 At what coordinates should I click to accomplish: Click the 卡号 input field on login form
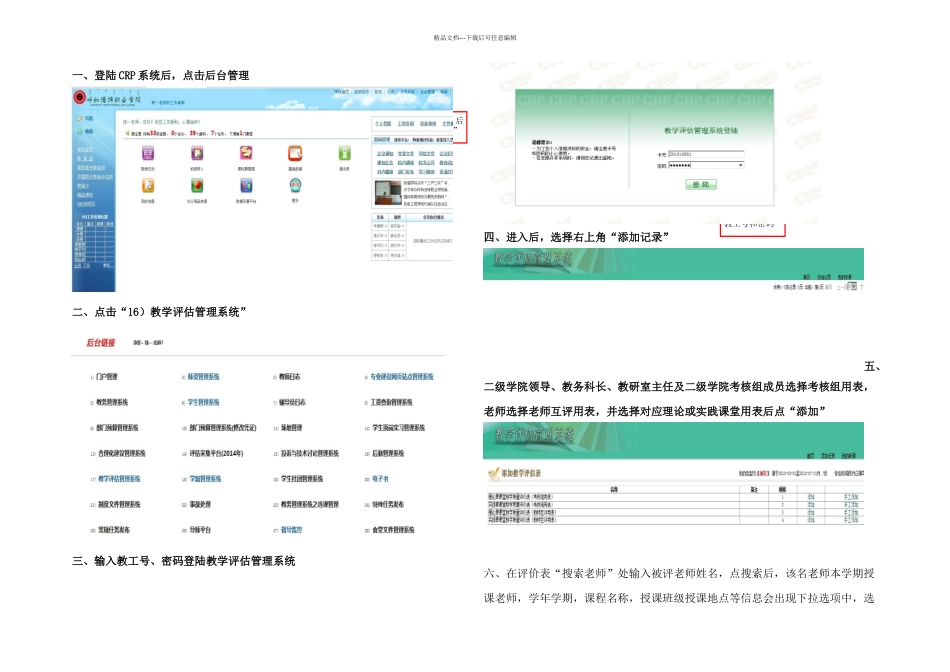click(x=706, y=155)
